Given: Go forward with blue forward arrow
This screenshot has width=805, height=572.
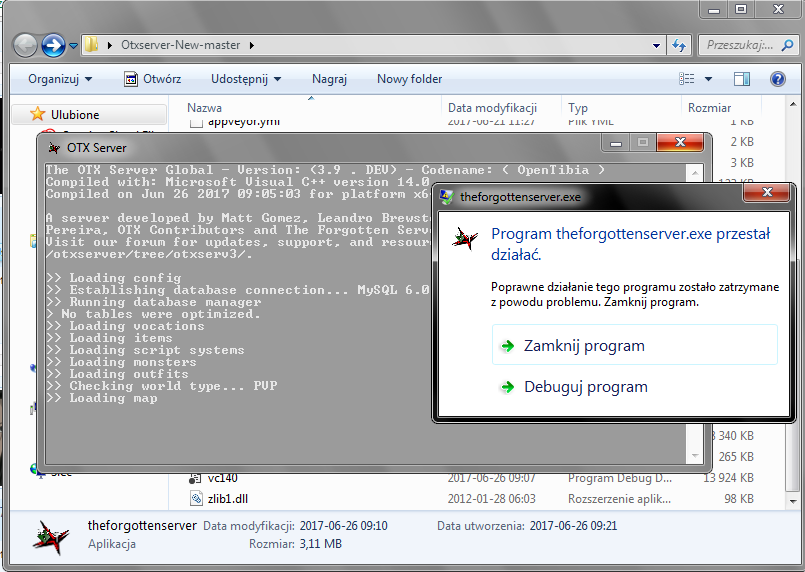Looking at the screenshot, I should (x=53, y=45).
